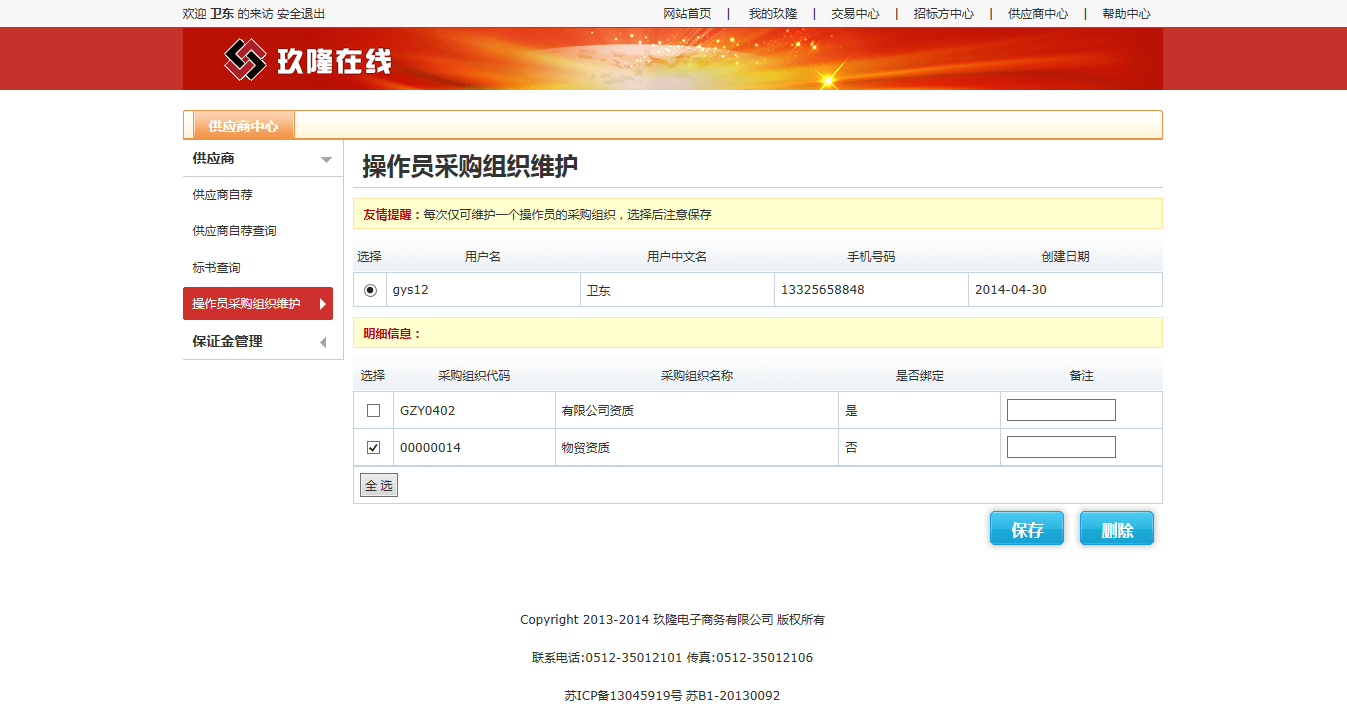
Task: Check the GZY0402 organization checkbox
Action: pos(374,411)
